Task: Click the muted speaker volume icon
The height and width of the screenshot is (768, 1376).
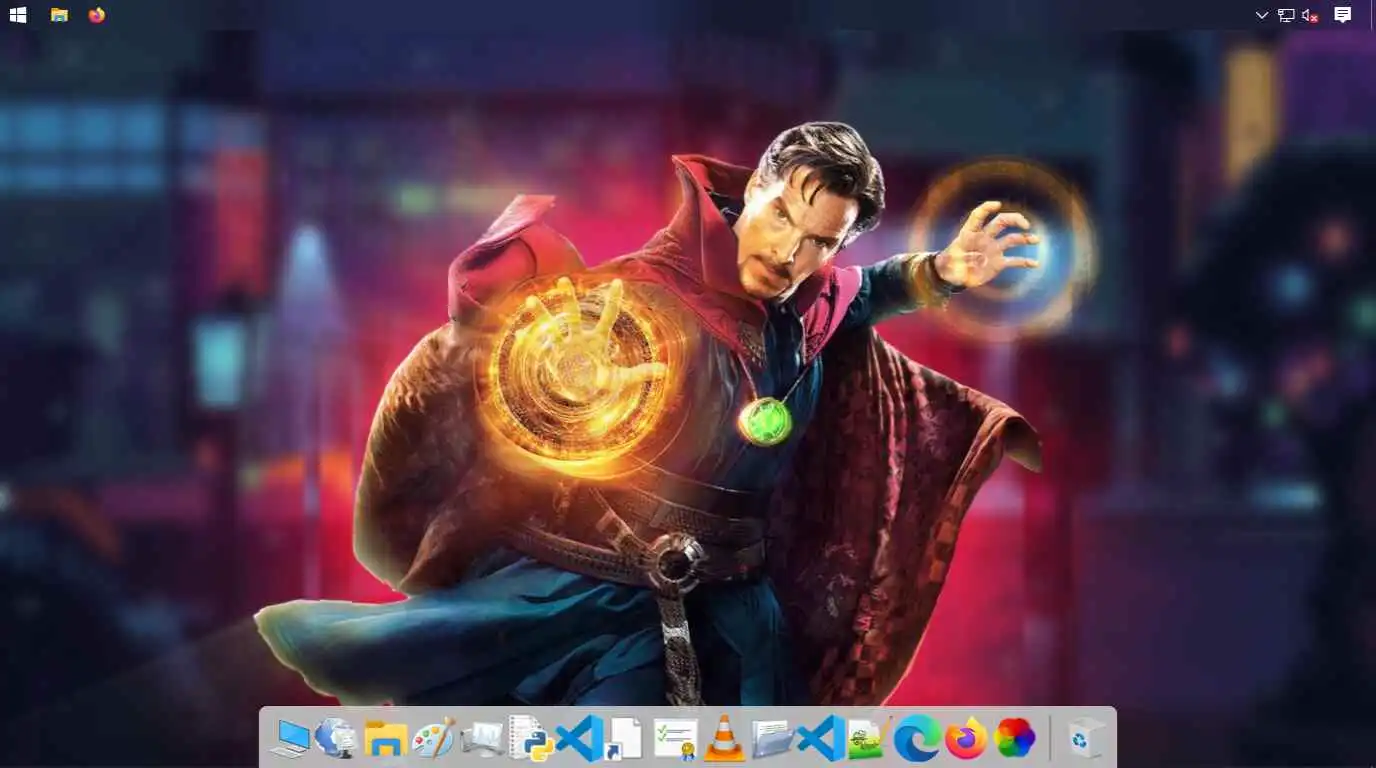Action: (1310, 15)
